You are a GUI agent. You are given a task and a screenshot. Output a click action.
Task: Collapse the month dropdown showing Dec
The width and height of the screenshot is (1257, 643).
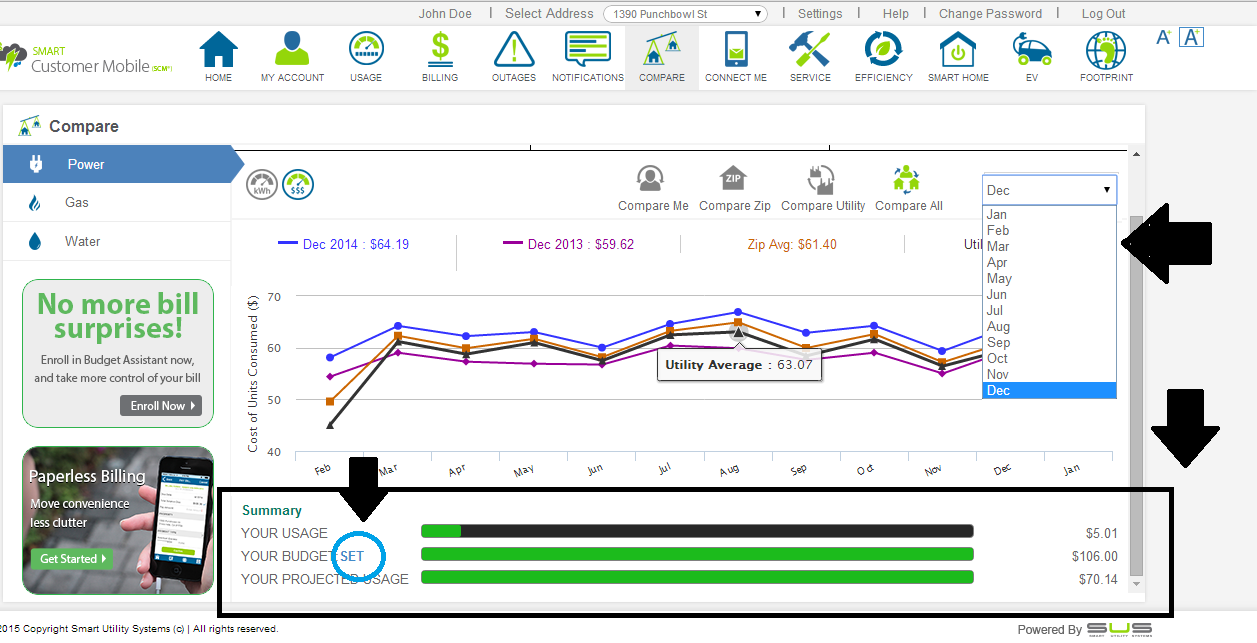(x=1049, y=190)
